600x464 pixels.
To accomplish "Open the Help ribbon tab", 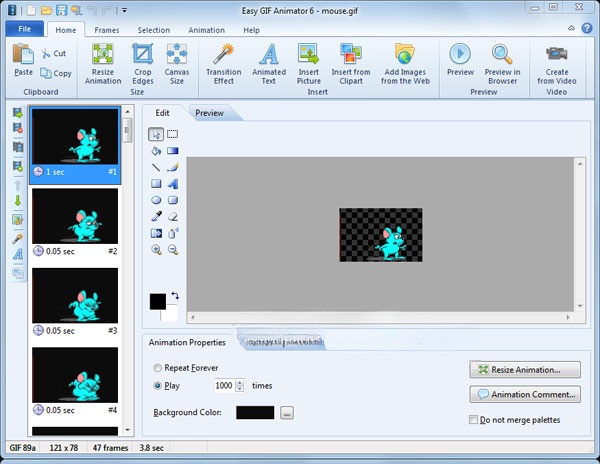I will pos(251,30).
